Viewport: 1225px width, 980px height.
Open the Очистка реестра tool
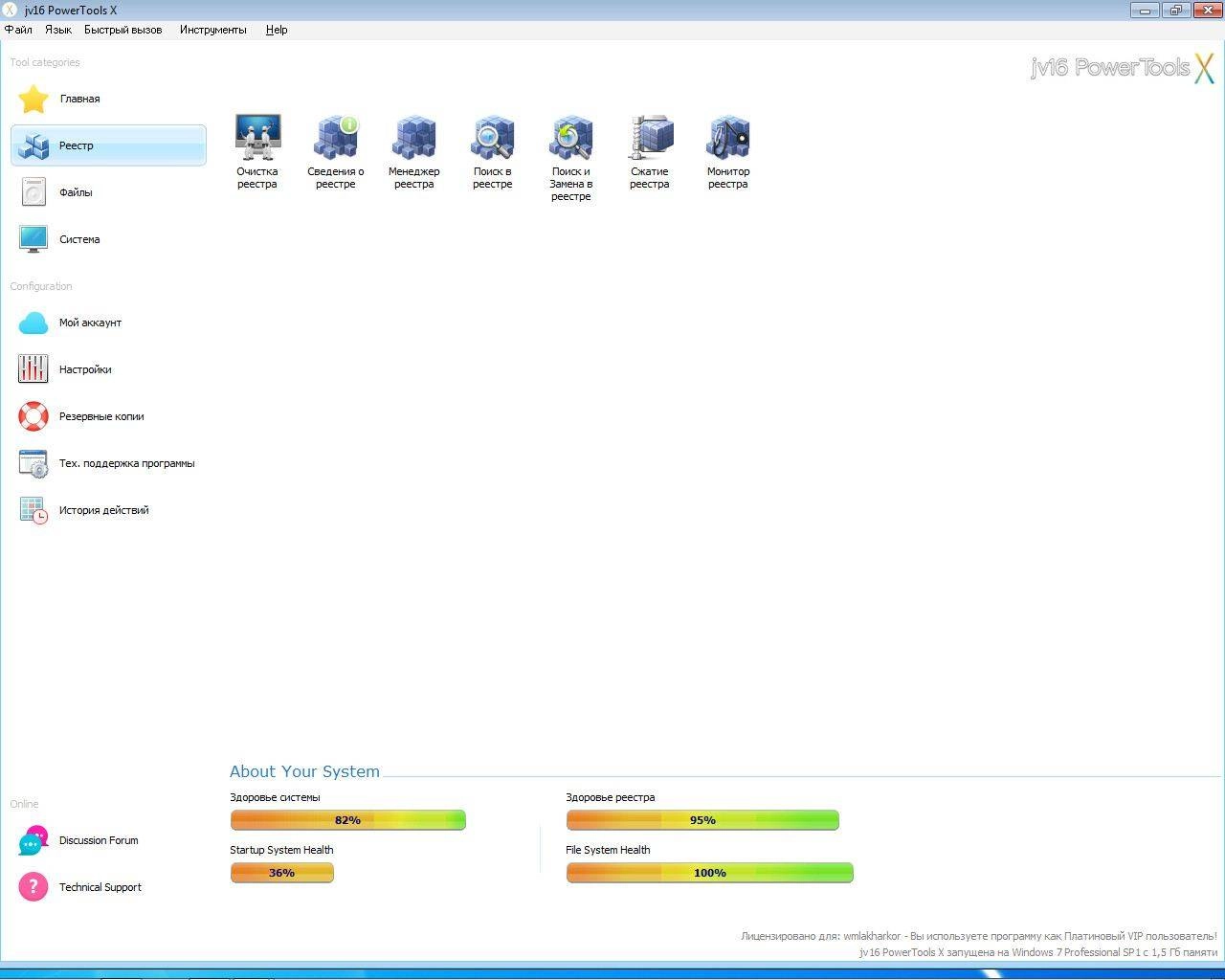point(257,152)
